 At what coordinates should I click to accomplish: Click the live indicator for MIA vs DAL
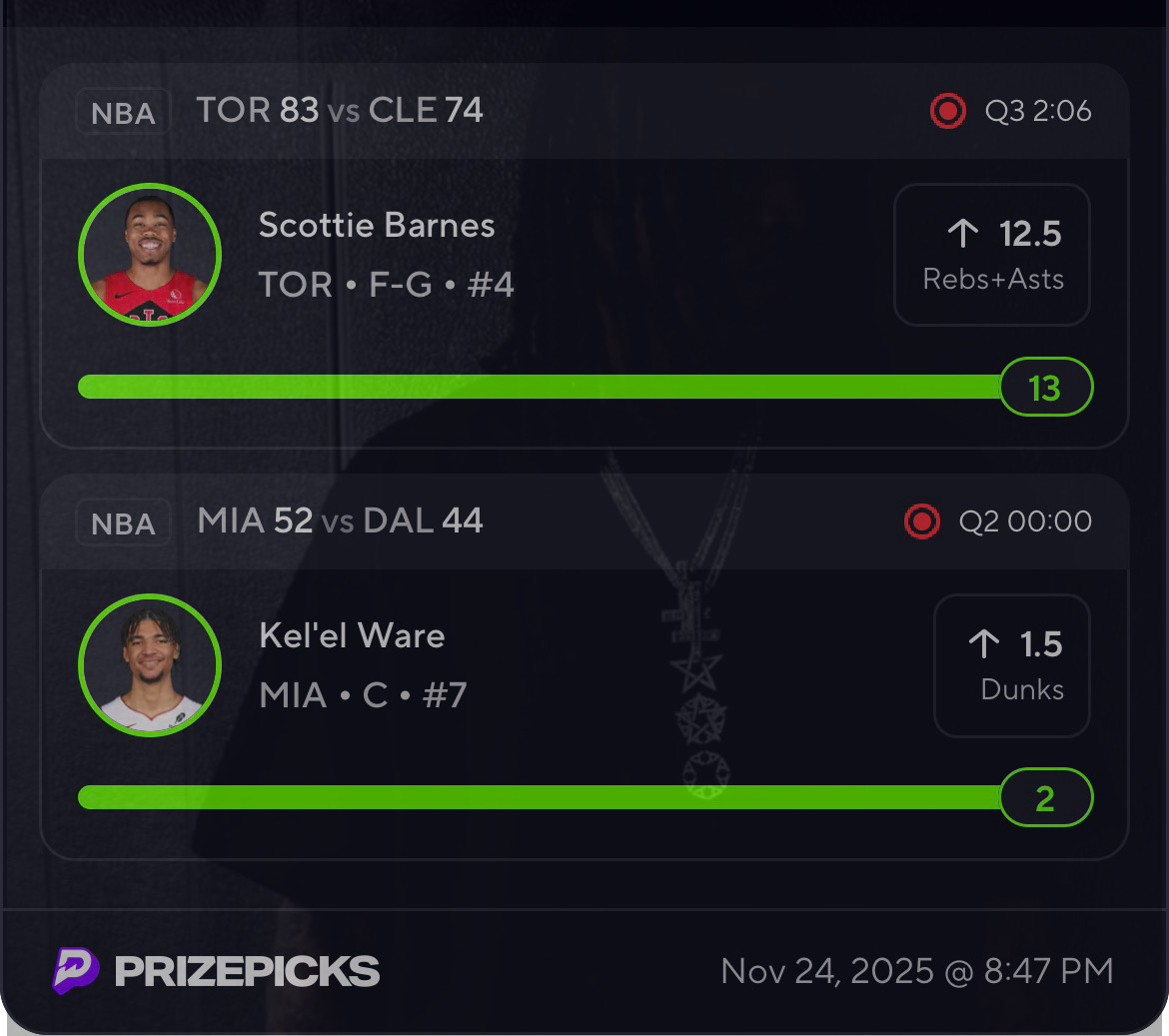click(921, 521)
